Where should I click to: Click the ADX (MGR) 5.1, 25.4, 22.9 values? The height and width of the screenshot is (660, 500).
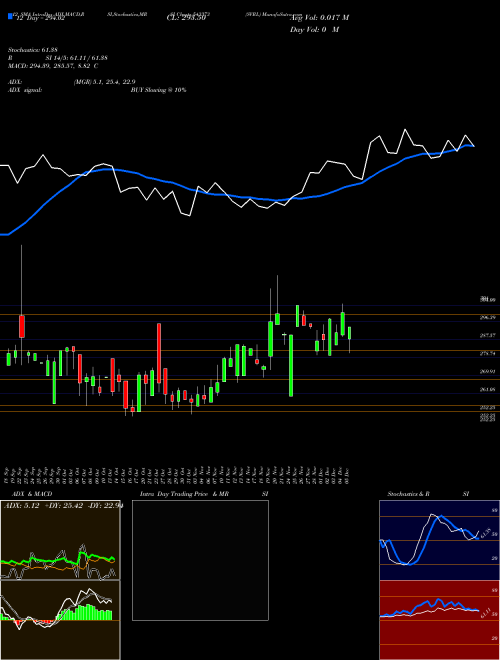(x=104, y=82)
